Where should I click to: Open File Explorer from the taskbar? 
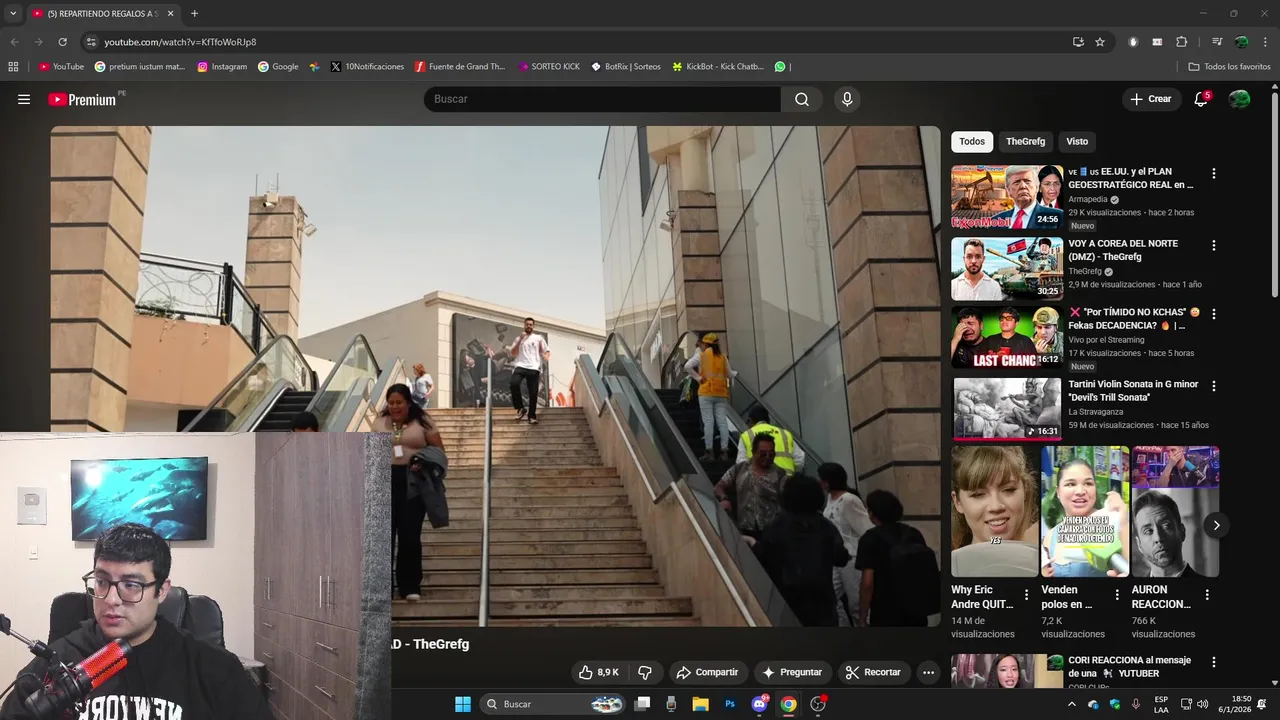point(701,704)
